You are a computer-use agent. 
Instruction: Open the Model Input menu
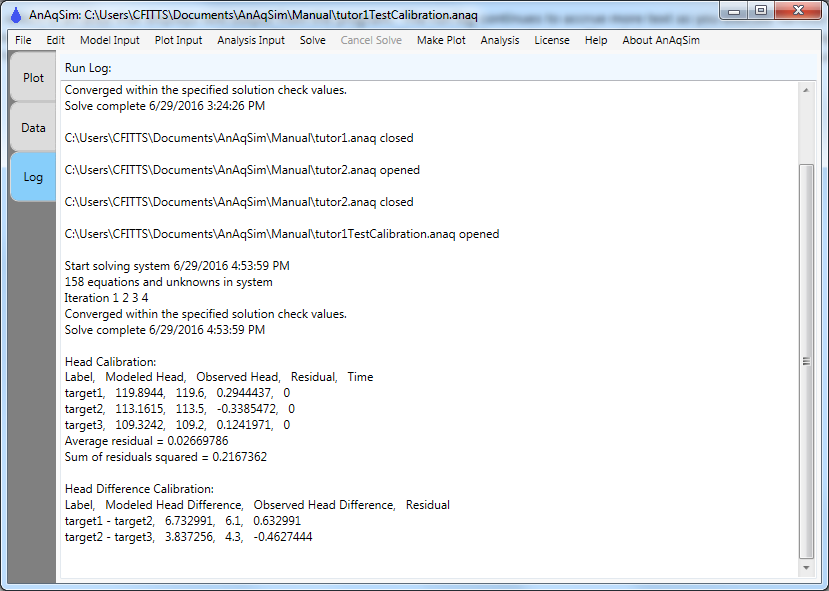110,40
